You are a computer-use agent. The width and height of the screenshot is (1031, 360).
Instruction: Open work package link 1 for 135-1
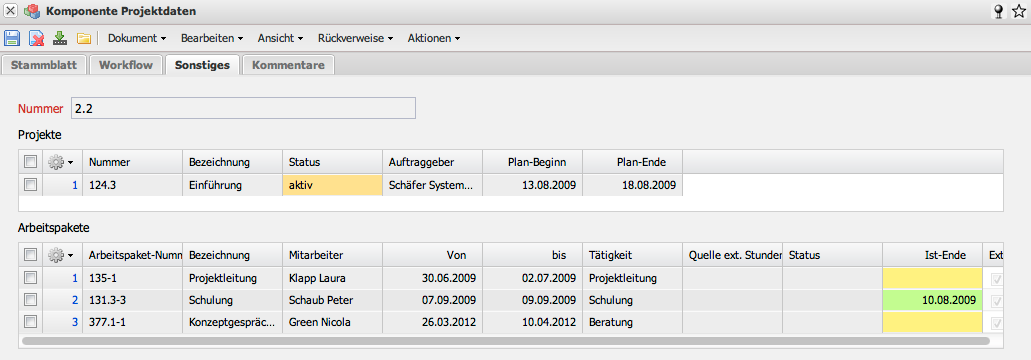(75, 278)
